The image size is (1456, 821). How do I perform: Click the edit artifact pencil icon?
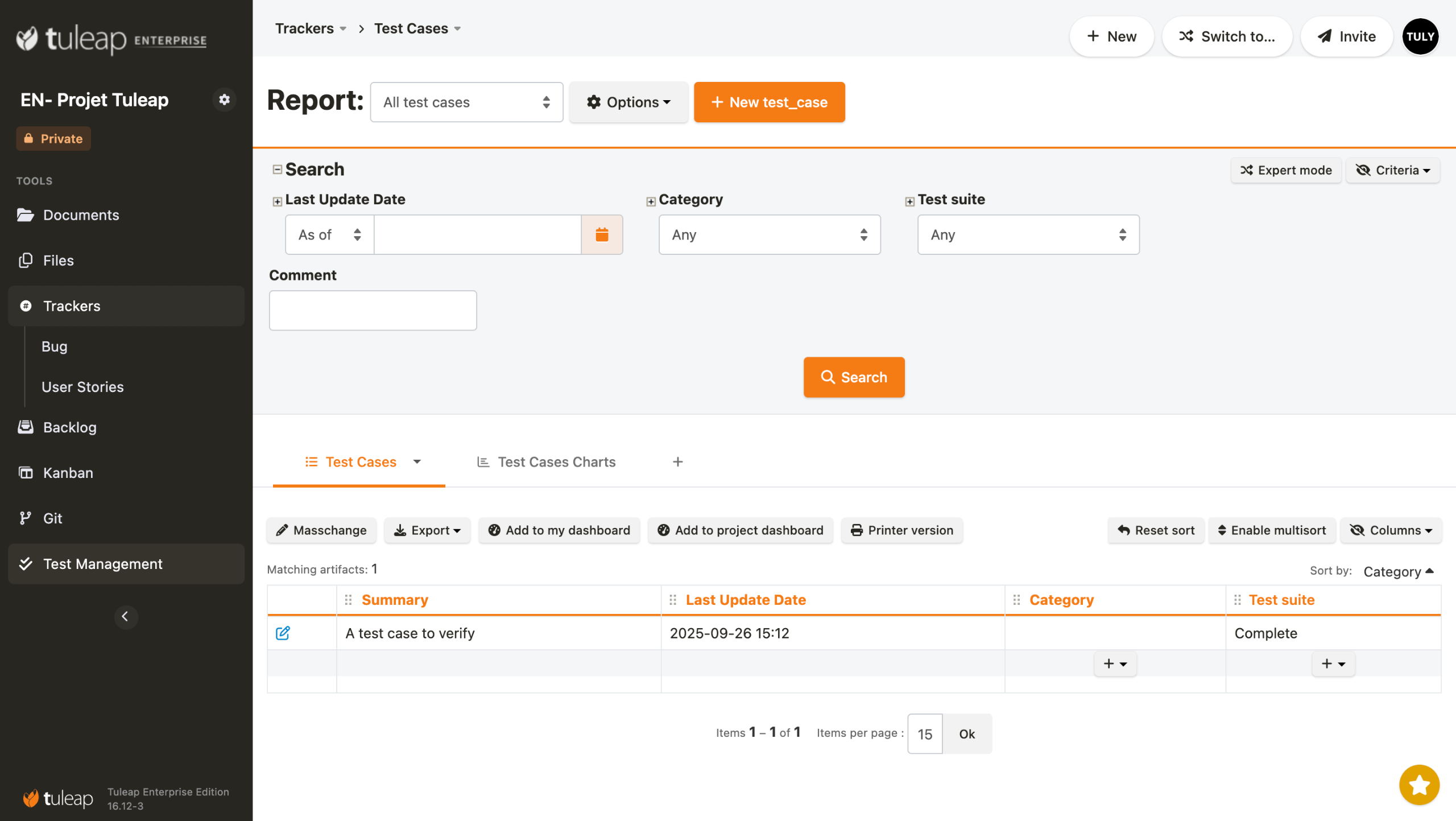click(283, 633)
